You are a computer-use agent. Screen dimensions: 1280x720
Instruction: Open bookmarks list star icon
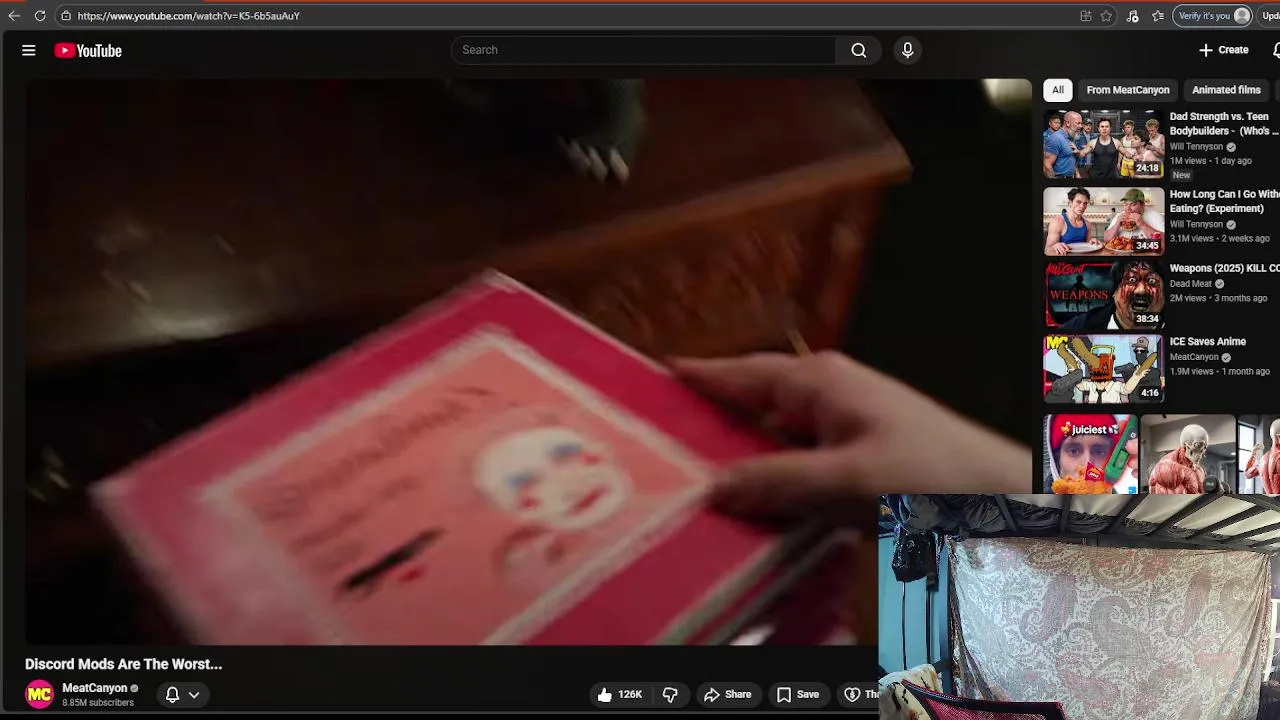(1158, 16)
